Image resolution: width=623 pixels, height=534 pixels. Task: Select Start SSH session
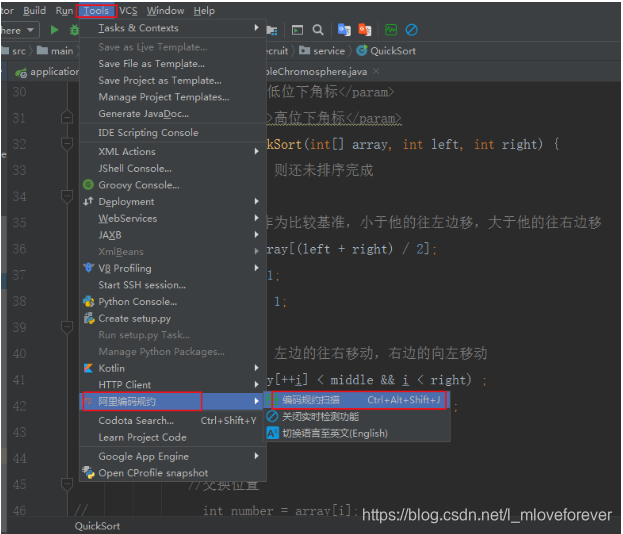pos(173,284)
